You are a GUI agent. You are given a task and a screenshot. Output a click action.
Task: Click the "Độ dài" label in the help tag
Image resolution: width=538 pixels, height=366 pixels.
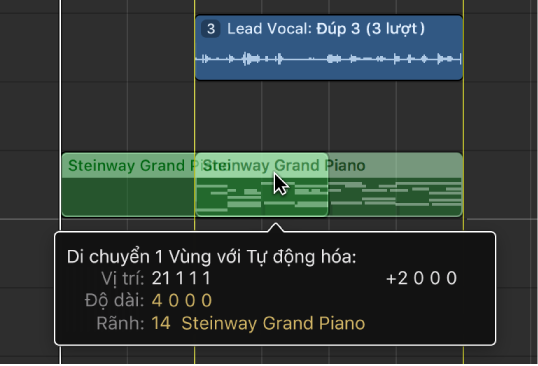(115, 301)
